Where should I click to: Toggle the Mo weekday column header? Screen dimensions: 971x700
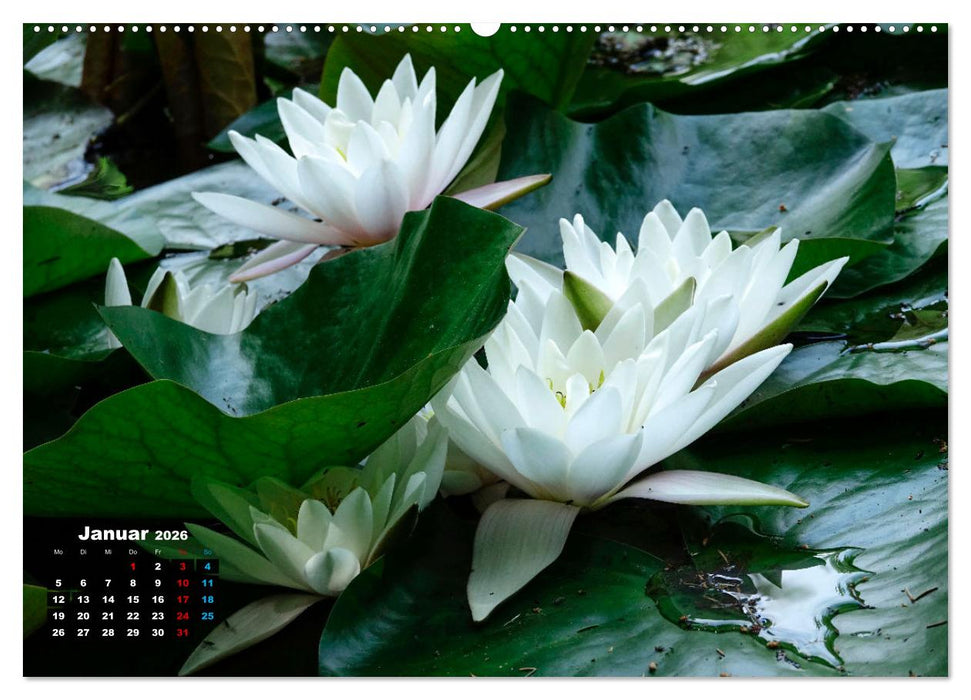(x=59, y=552)
